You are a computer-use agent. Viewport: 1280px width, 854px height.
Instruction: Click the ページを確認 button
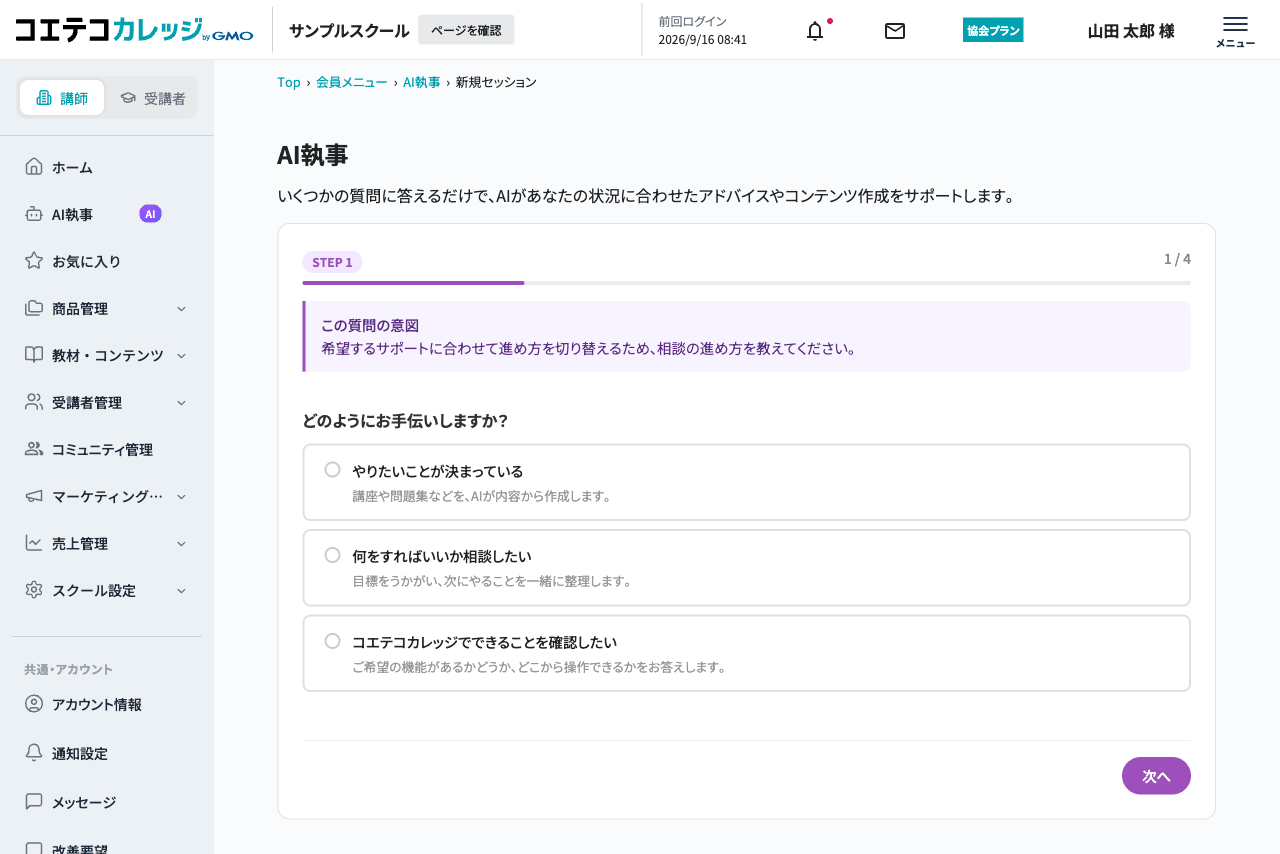point(466,30)
